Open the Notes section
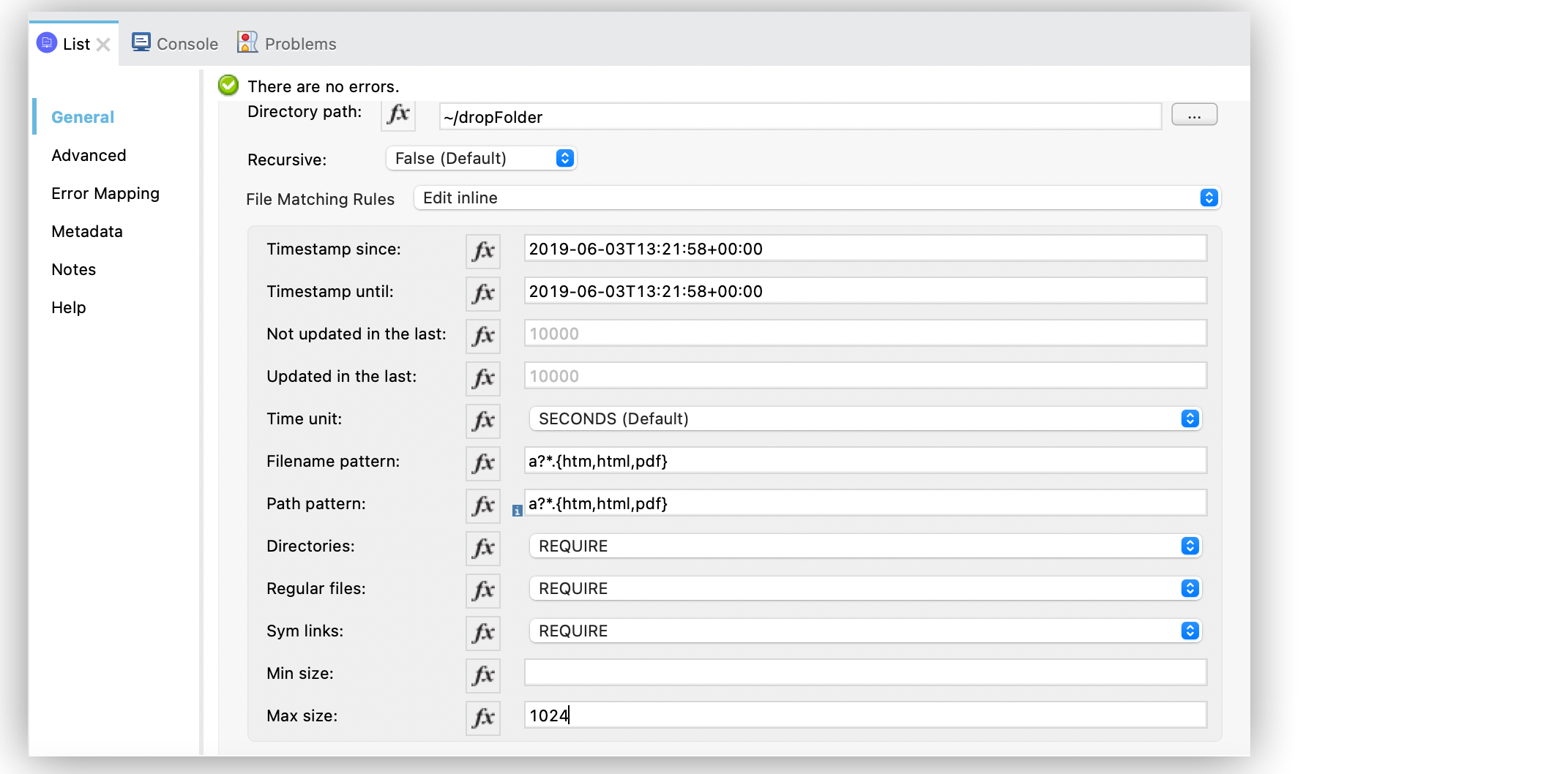The image size is (1568, 774). (x=74, y=269)
